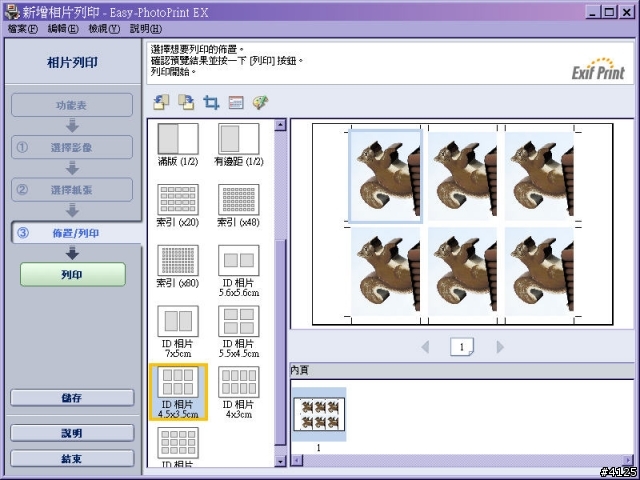This screenshot has width=640, height=480.
Task: Go to the 功能表 menu step
Action: (x=72, y=105)
